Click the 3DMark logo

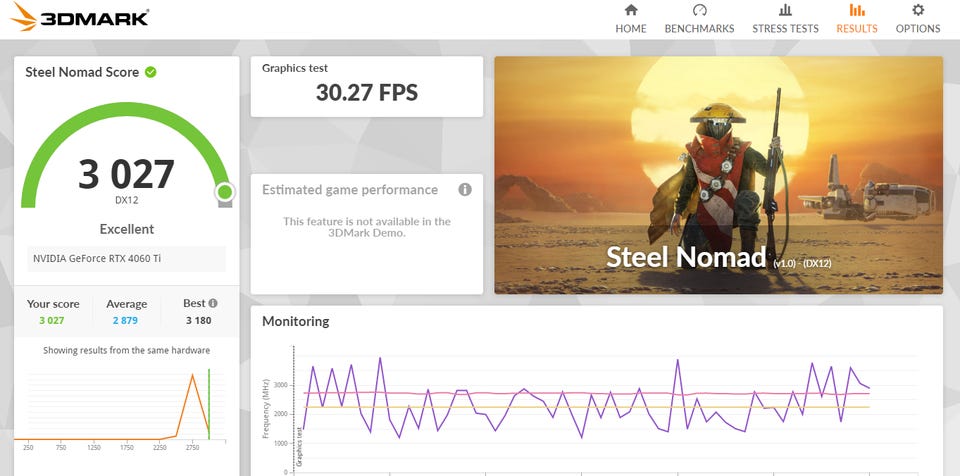click(x=80, y=17)
